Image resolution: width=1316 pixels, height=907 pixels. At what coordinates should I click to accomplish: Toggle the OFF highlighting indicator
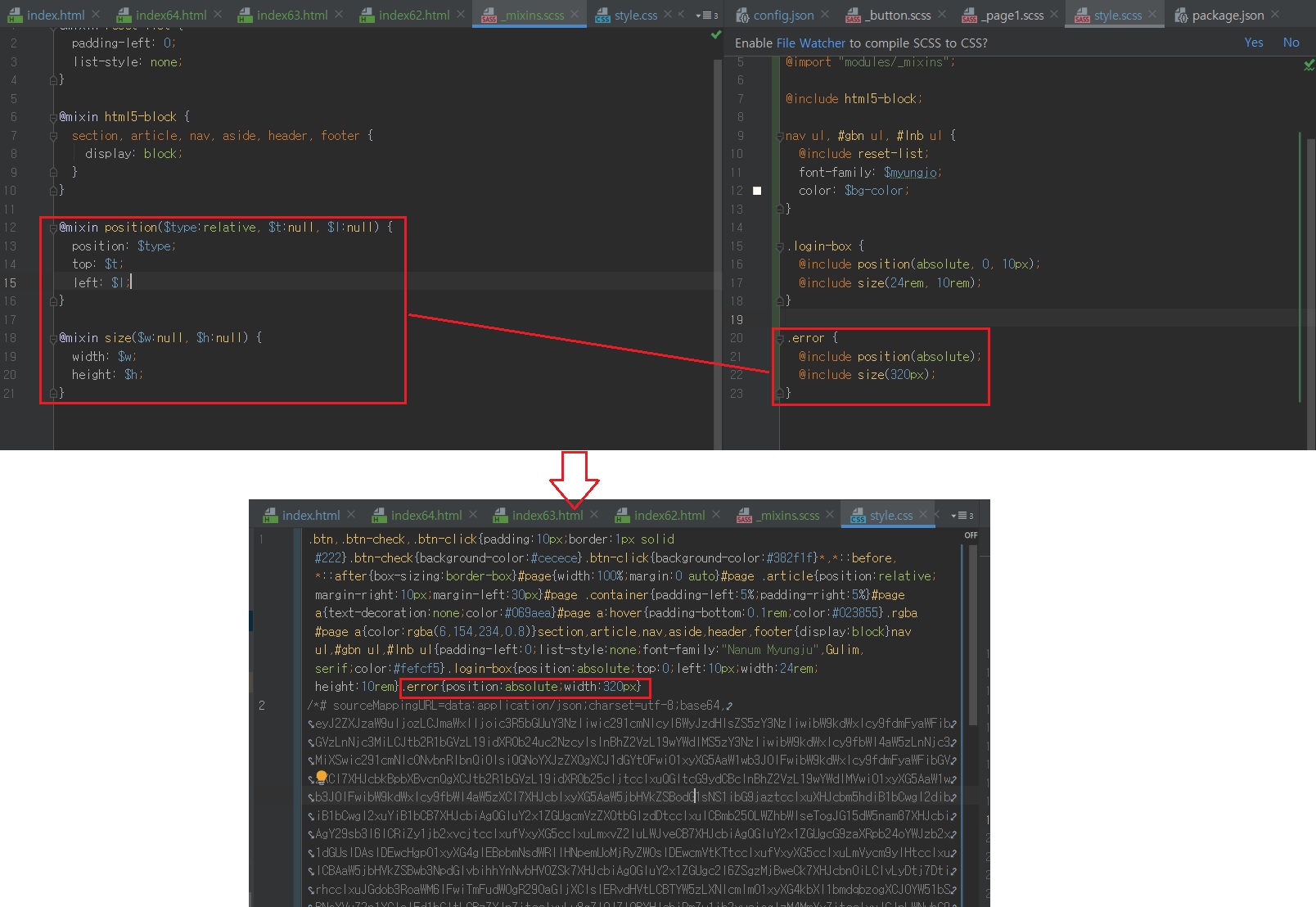point(971,535)
